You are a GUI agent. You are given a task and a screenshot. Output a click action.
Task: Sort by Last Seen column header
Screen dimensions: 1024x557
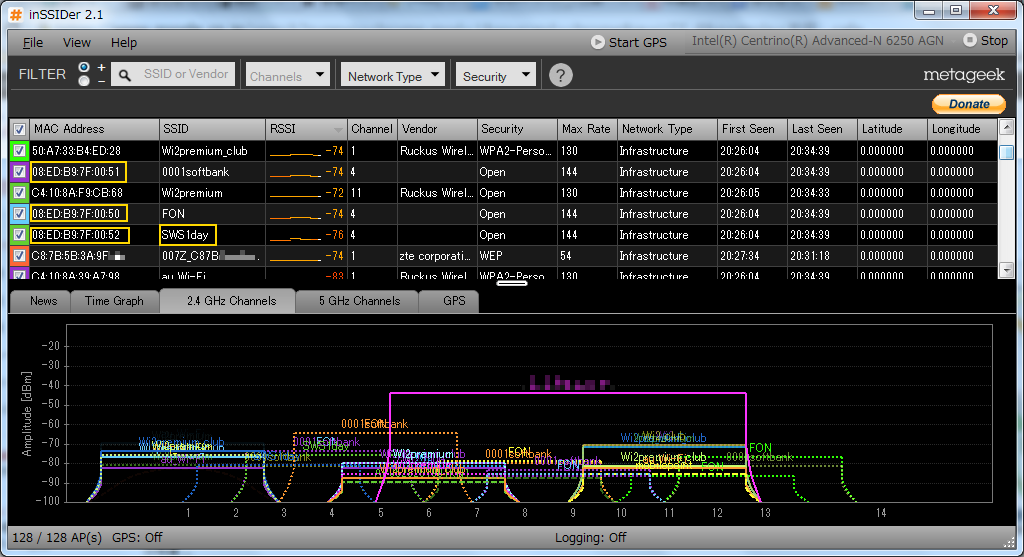coord(822,129)
